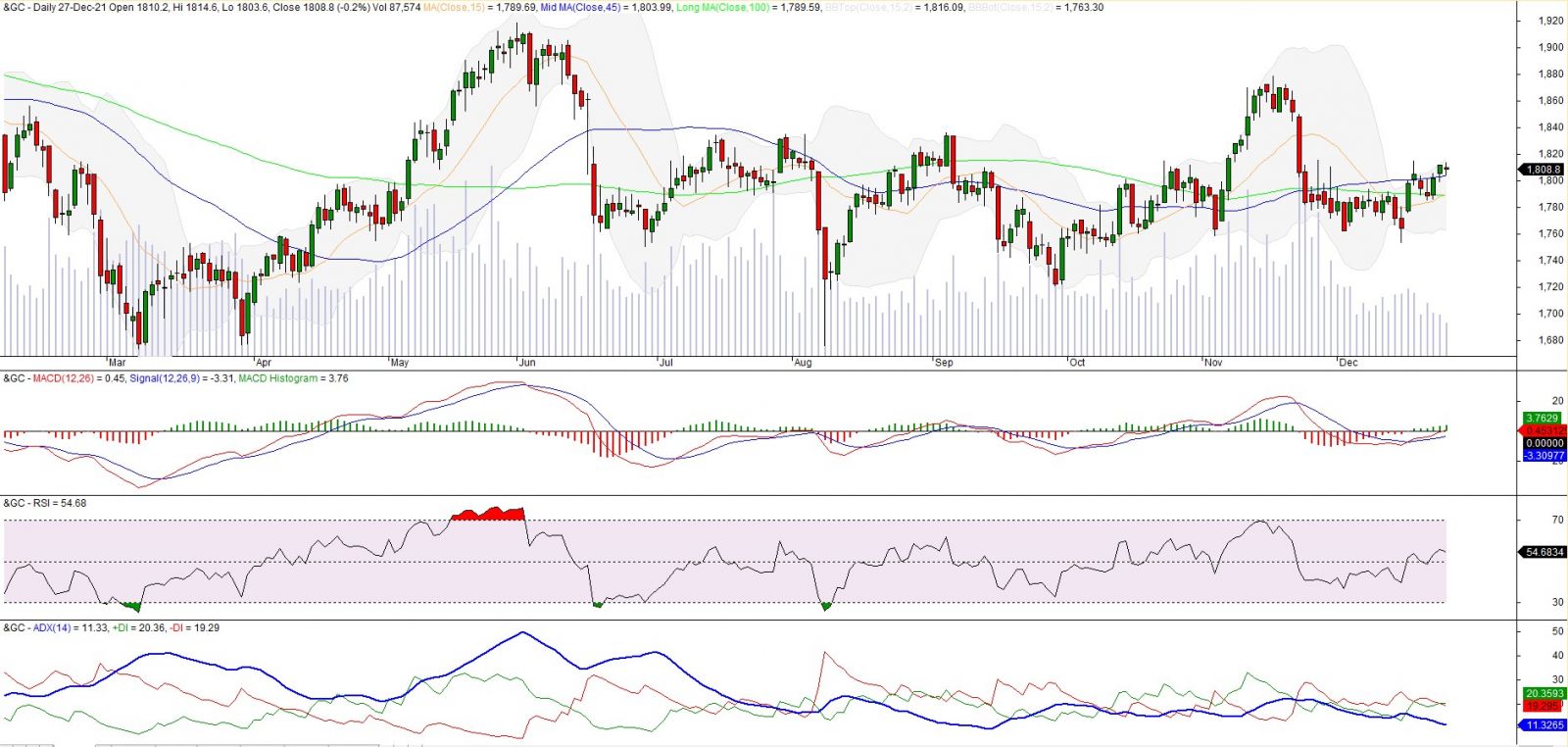Screen dimensions: 1568x747
Task: Click the faded BBBot(Close,15,2) = 1,763.30 label
Action: click(x=1036, y=7)
